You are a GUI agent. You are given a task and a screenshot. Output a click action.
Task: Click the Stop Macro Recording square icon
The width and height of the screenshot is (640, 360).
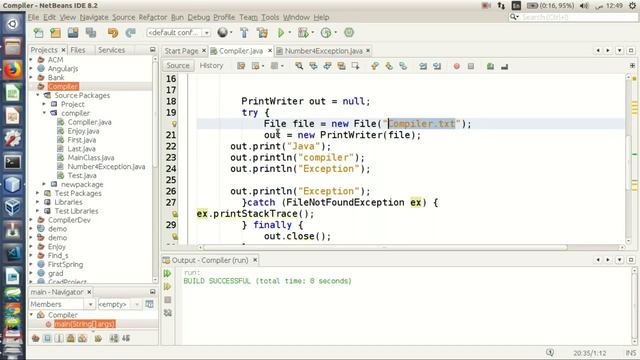point(471,66)
